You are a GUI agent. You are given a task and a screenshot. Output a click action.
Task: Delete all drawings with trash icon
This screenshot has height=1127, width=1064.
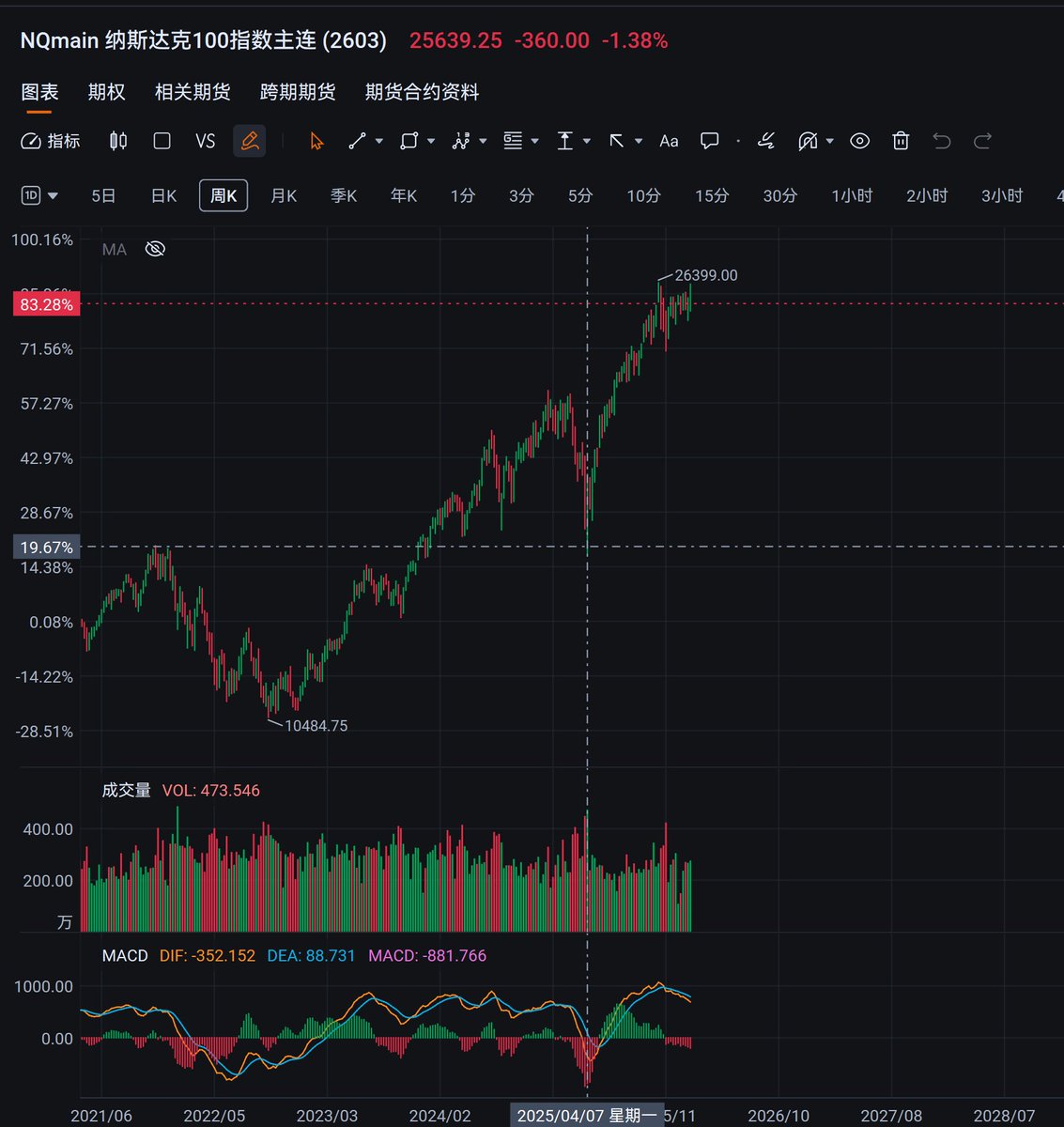tap(901, 141)
